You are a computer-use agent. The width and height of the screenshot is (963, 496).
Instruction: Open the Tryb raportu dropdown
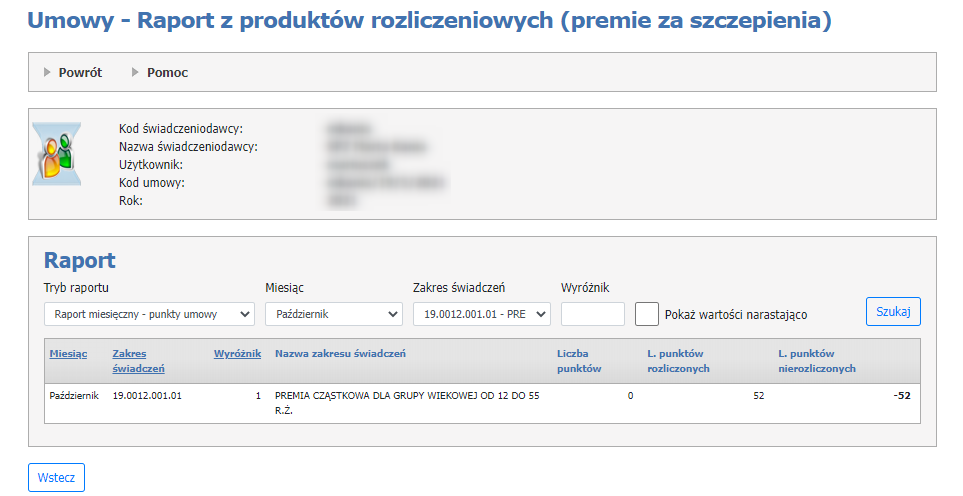(149, 314)
